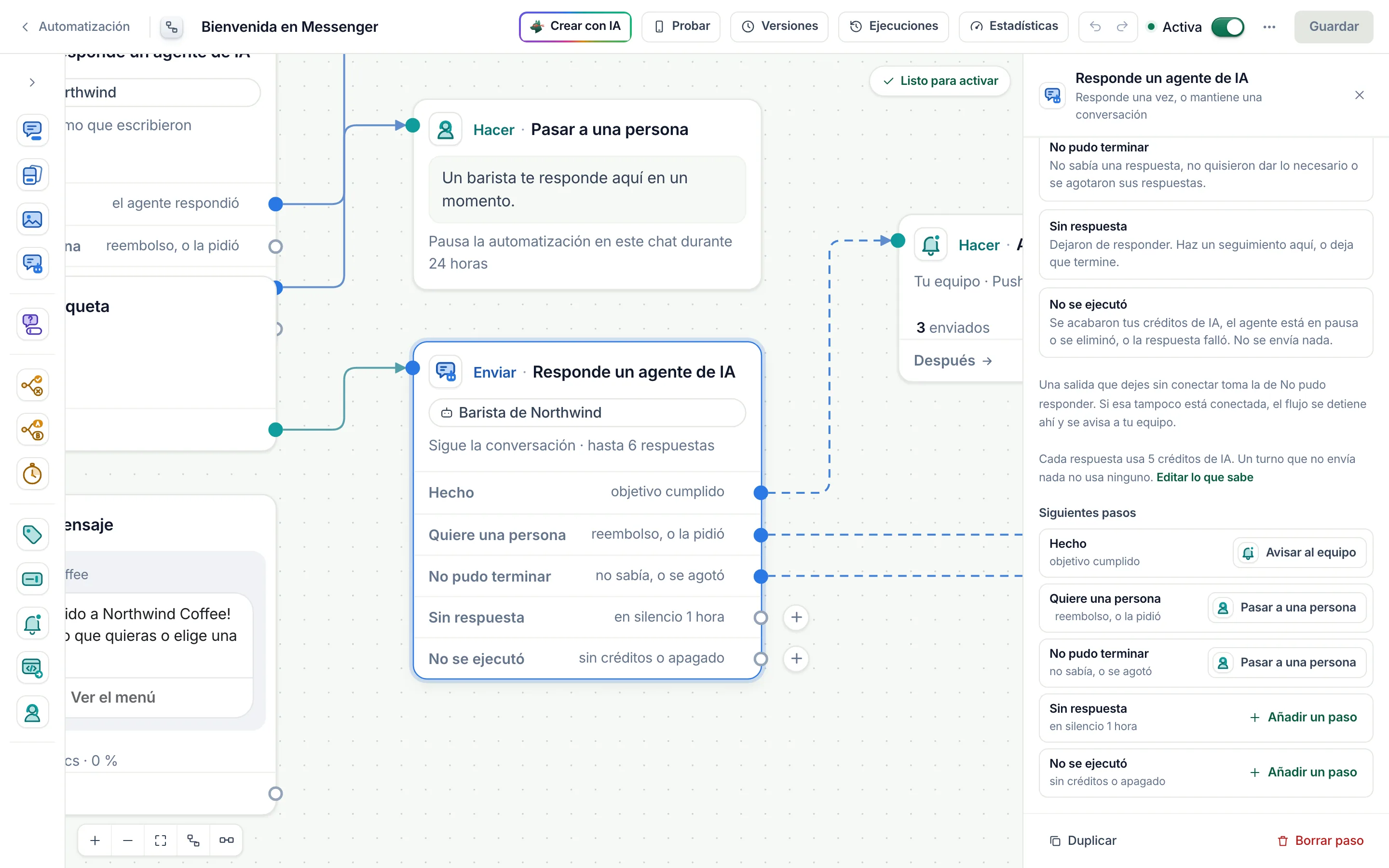The image size is (1389, 868).
Task: Select the image message step icon in sidebar
Action: (32, 219)
